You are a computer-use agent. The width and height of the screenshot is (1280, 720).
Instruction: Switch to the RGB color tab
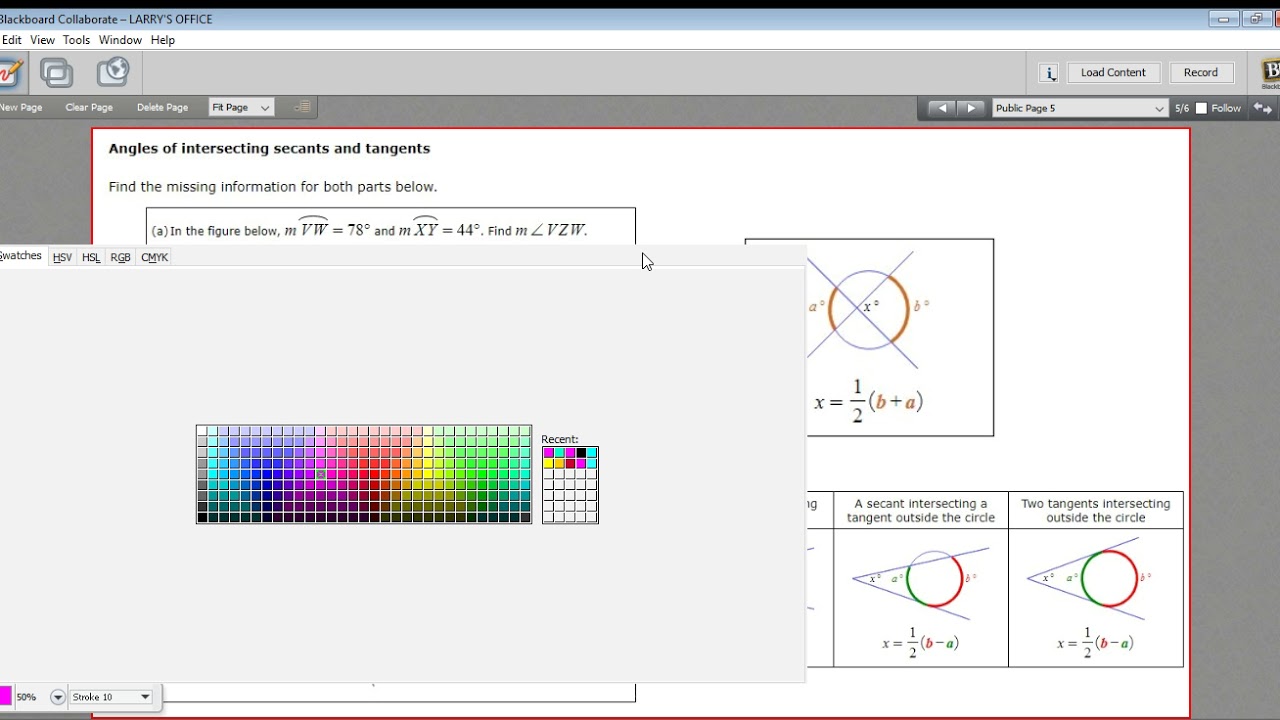[x=120, y=257]
